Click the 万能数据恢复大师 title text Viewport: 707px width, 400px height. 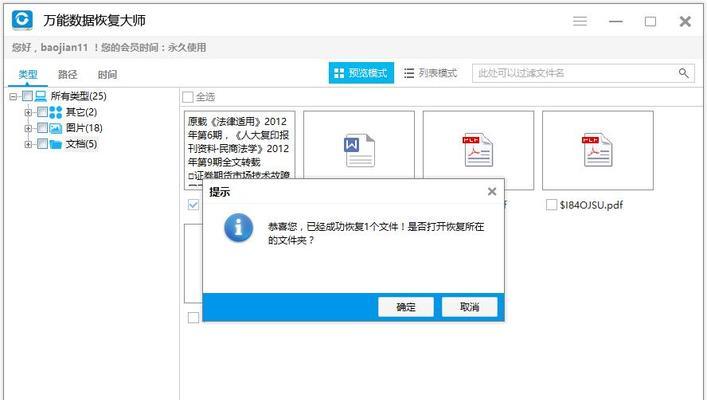click(94, 20)
